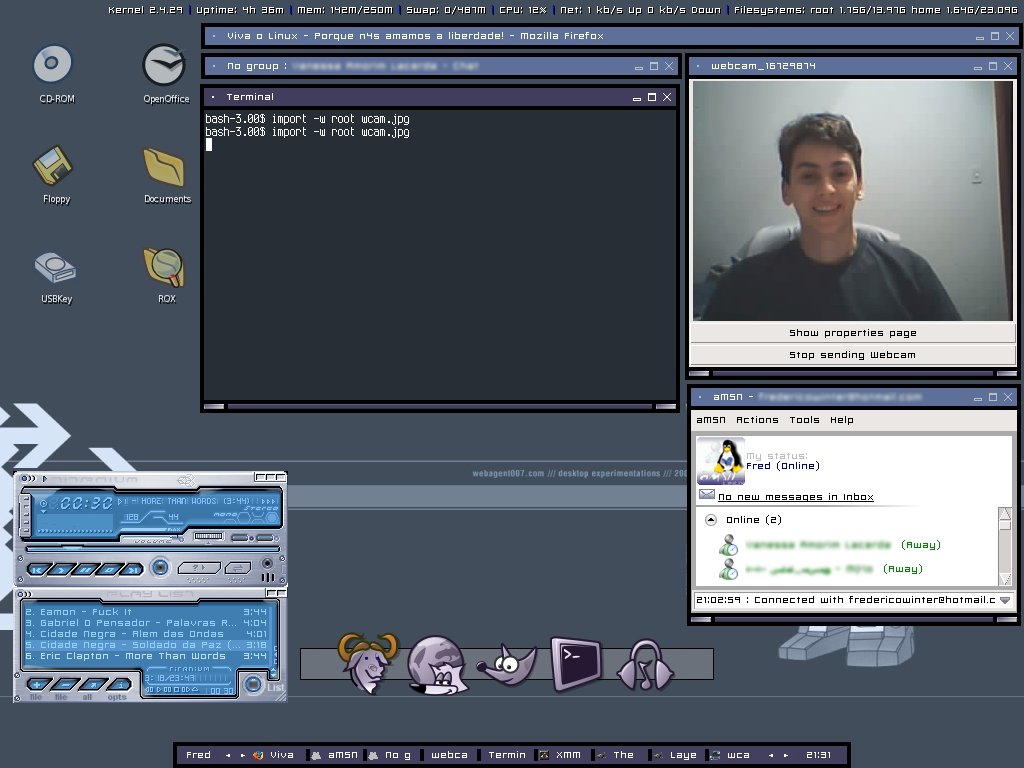The height and width of the screenshot is (768, 1024).
Task: Toggle shuffle mode in XMMS
Action: pos(199,568)
